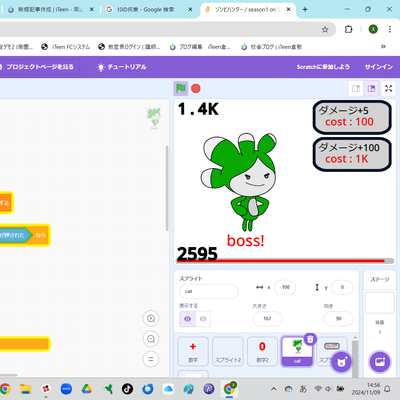The height and width of the screenshot is (400, 400).
Task: Switch to small stage layout
Action: pyautogui.click(x=356, y=88)
